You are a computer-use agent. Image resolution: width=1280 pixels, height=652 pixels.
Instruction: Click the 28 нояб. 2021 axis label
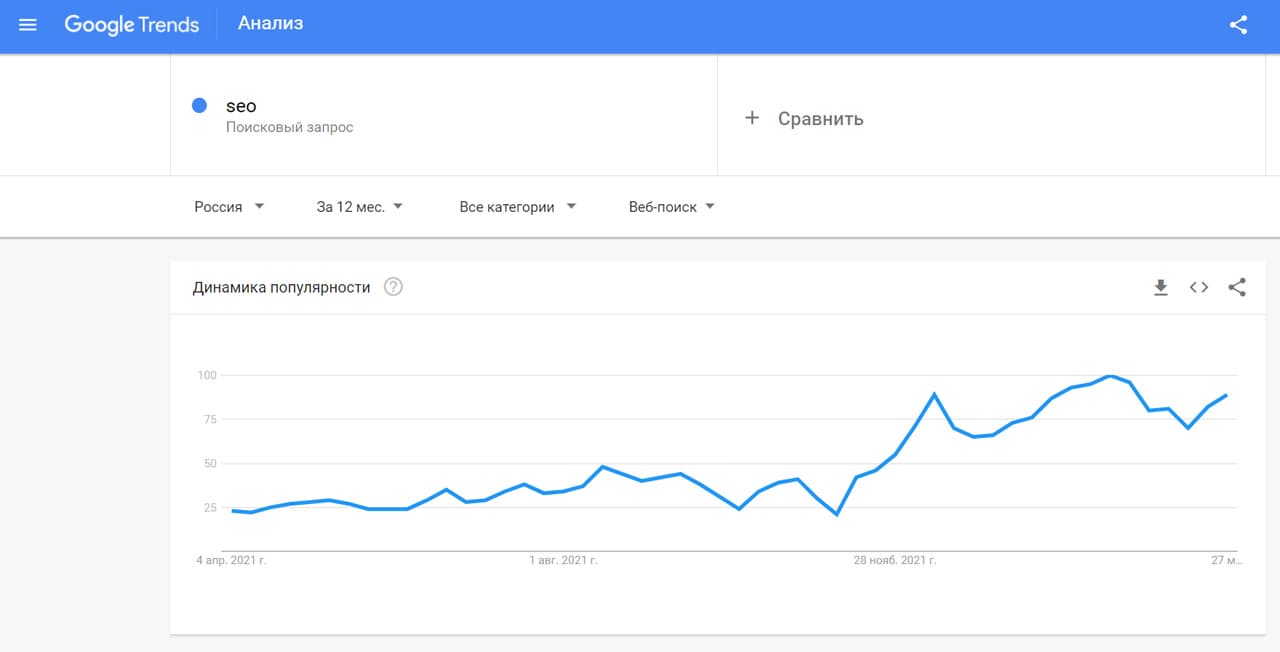click(894, 561)
